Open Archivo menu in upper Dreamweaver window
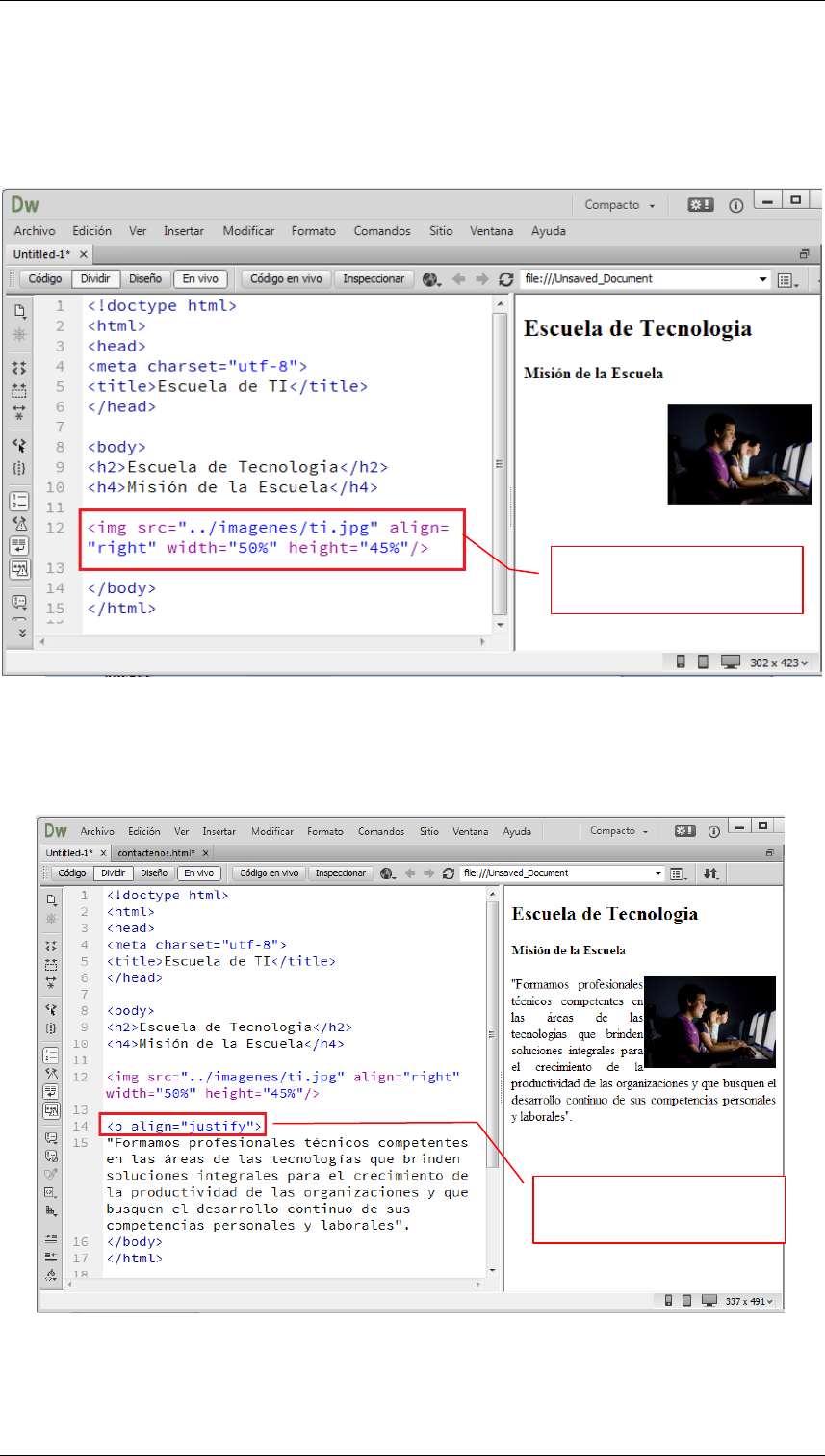The width and height of the screenshot is (825, 1456). pos(35,231)
